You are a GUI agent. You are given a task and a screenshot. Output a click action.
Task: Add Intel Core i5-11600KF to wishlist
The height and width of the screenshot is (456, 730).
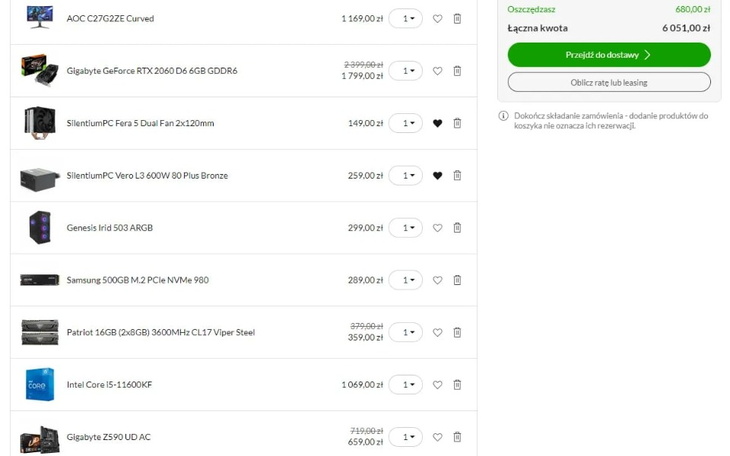click(x=437, y=385)
